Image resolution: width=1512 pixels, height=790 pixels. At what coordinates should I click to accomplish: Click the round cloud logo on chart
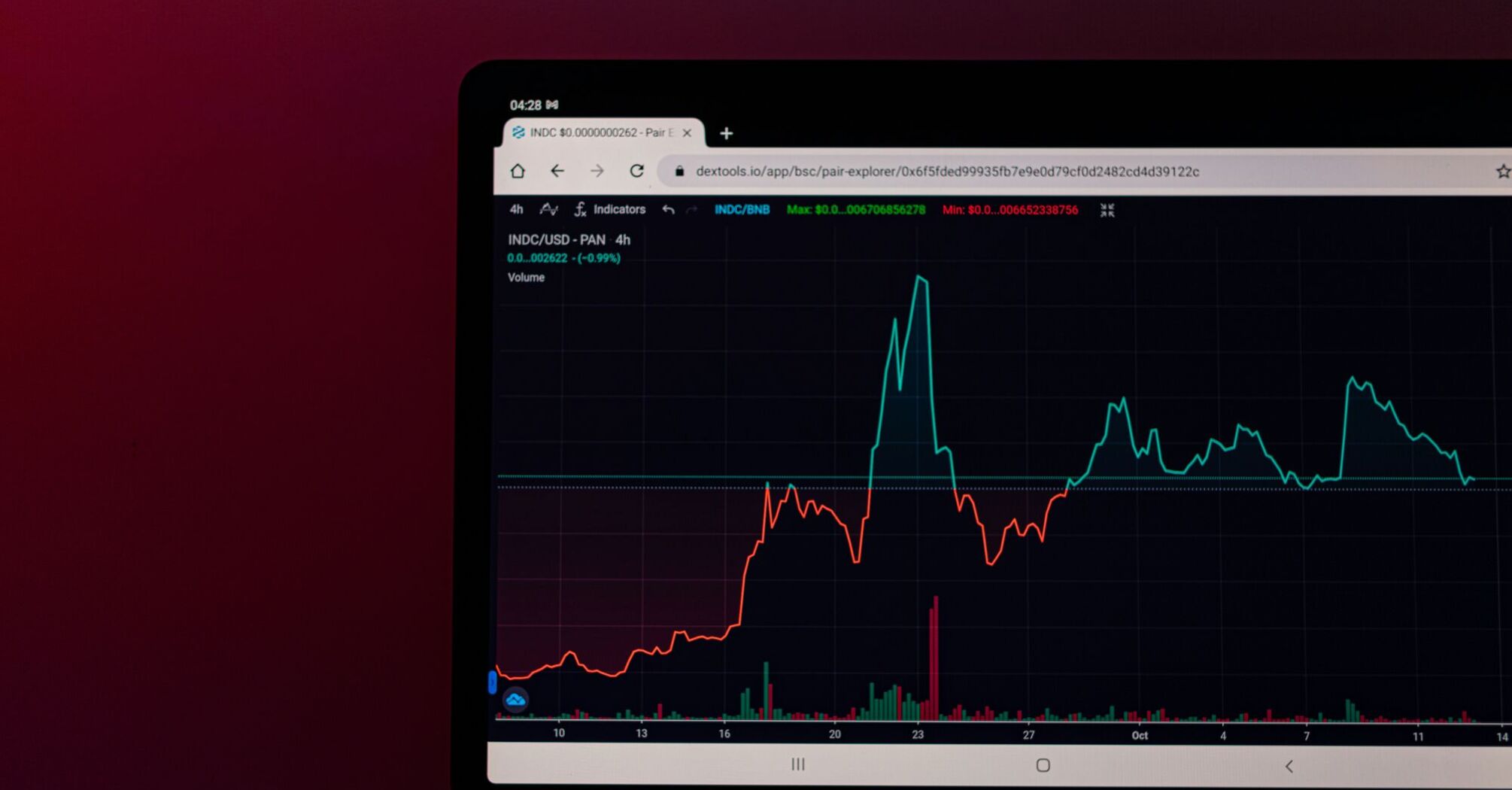click(x=515, y=700)
